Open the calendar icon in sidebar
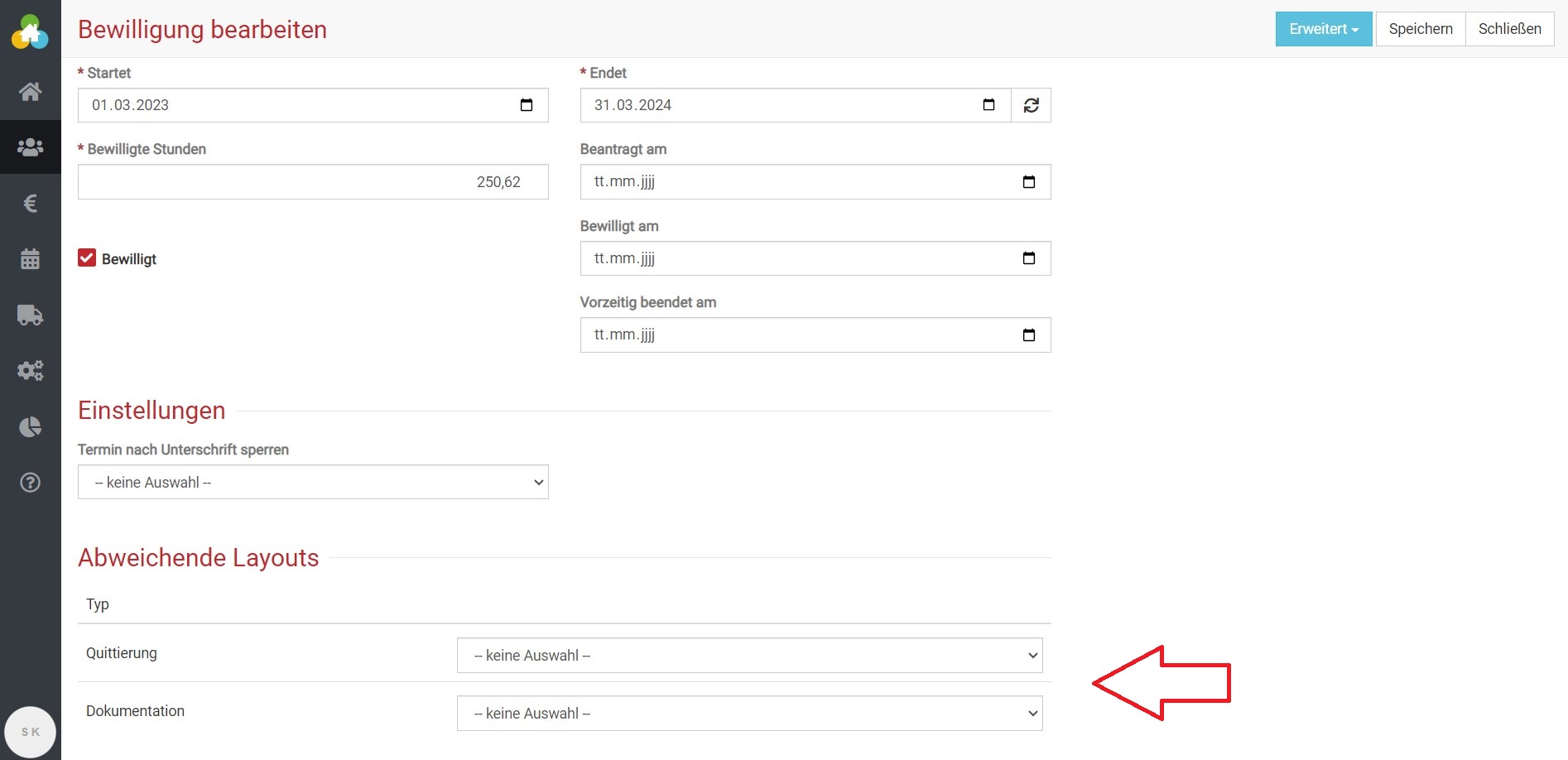Viewport: 1568px width, 760px height. 30,259
